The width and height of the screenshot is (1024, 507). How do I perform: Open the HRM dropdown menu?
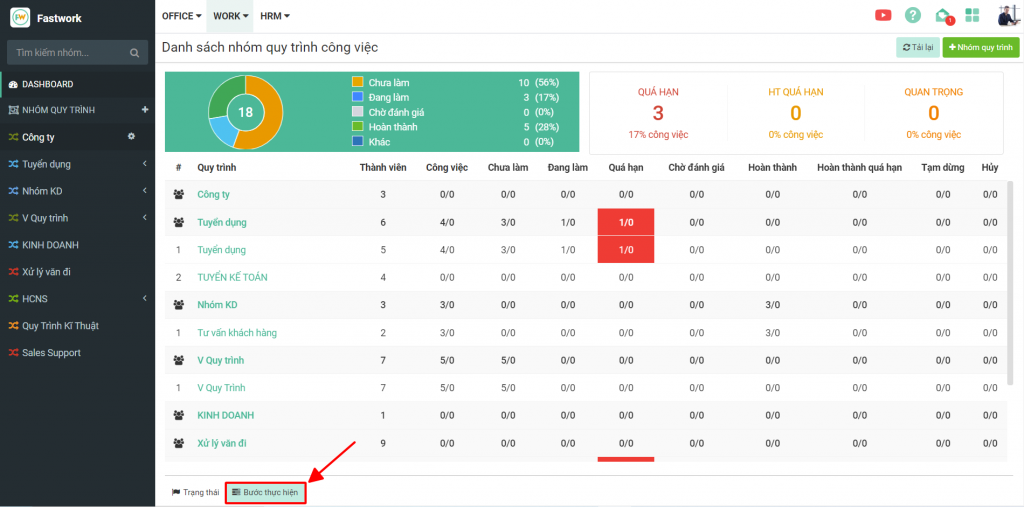[274, 16]
